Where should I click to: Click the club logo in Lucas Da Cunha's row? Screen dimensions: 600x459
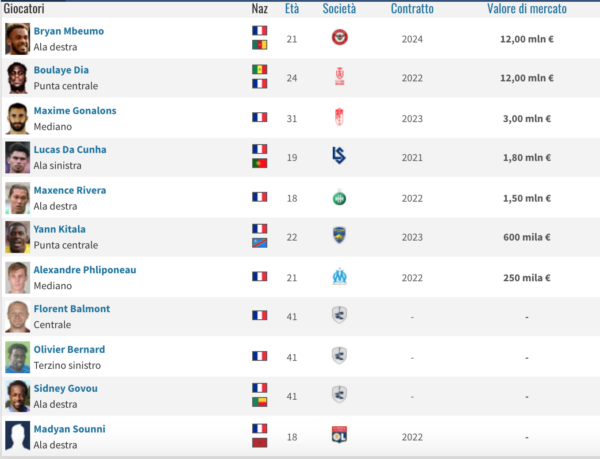pos(339,156)
